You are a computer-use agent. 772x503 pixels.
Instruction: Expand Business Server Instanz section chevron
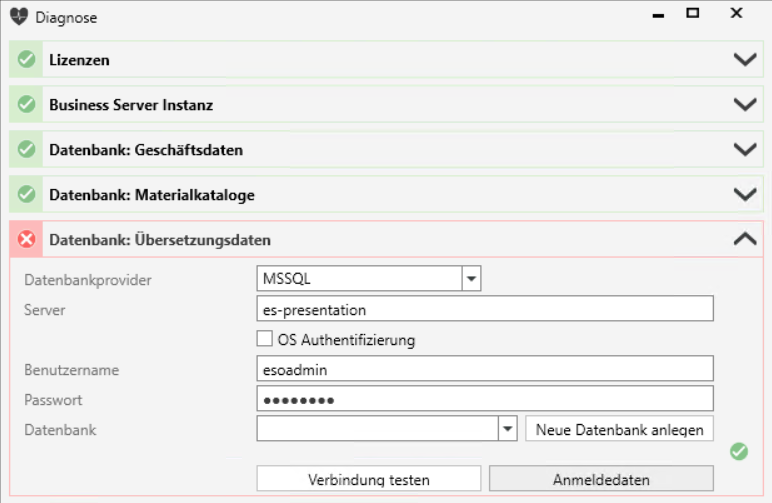pyautogui.click(x=745, y=104)
